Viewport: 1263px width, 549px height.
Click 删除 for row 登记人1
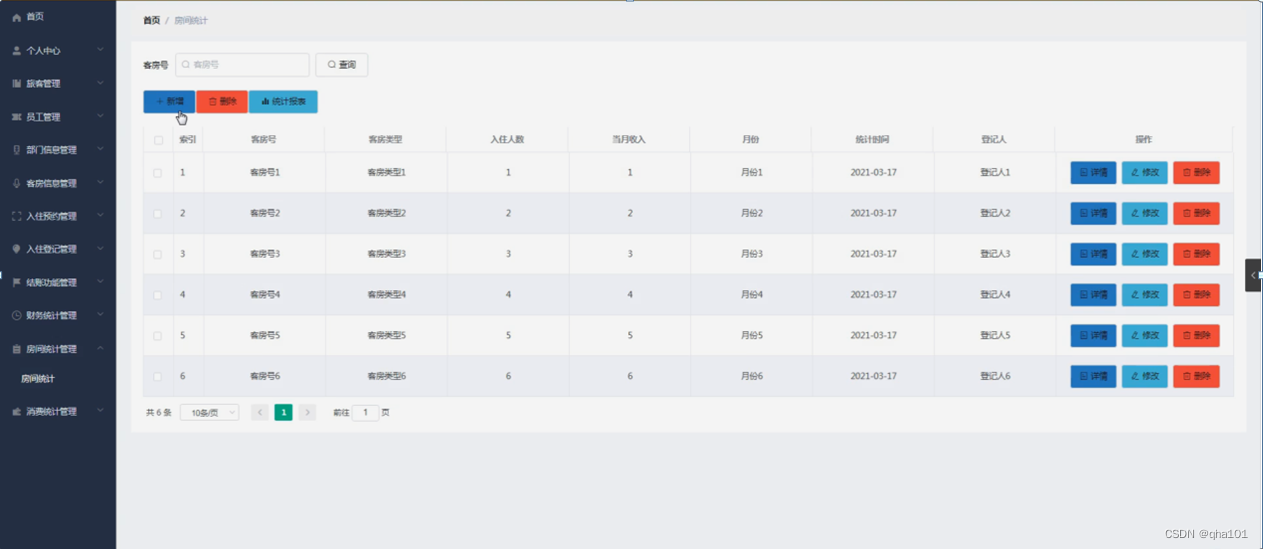coord(1196,173)
